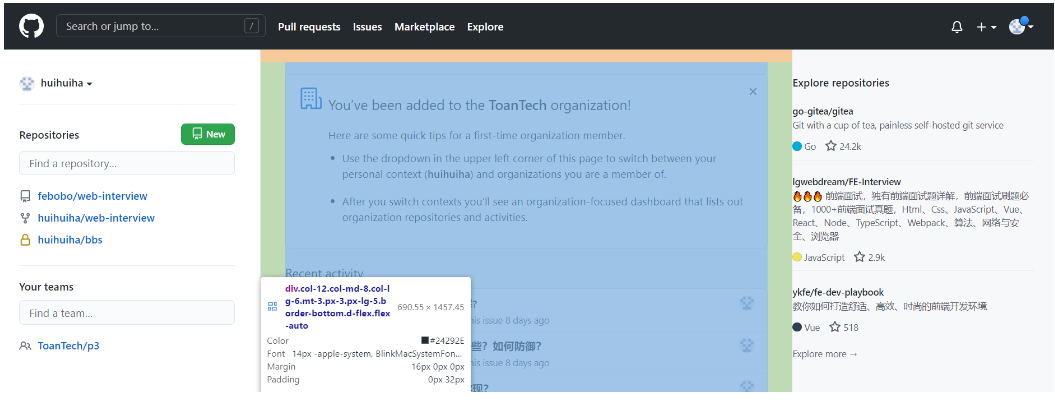
Task: Click the organization building icon
Action: coord(310,99)
